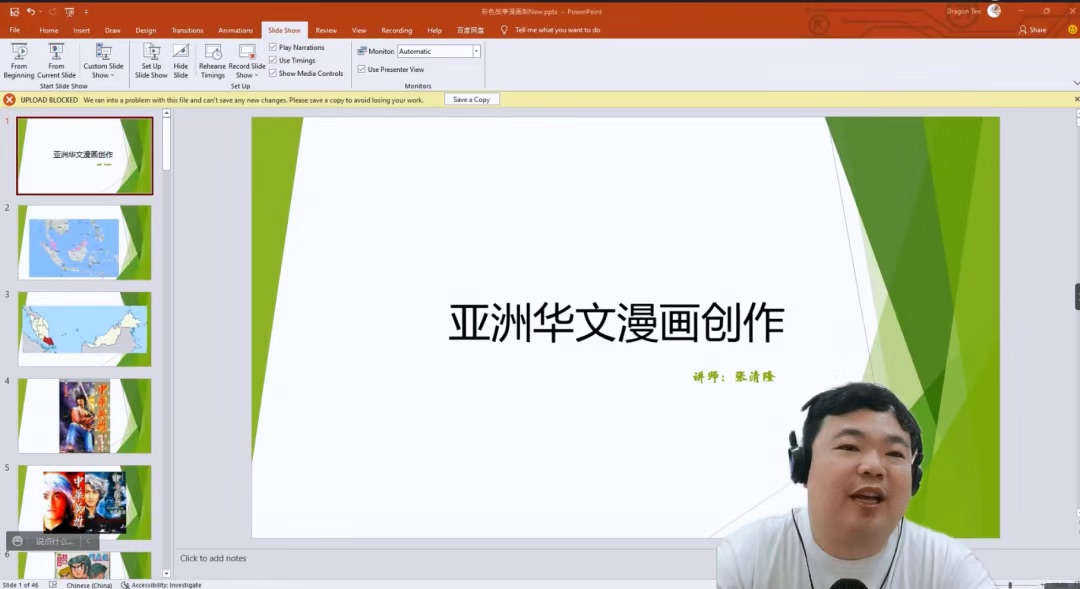Screen dimensions: 1080x589
Task: Open the undo history dropdown arrow
Action: (40, 12)
